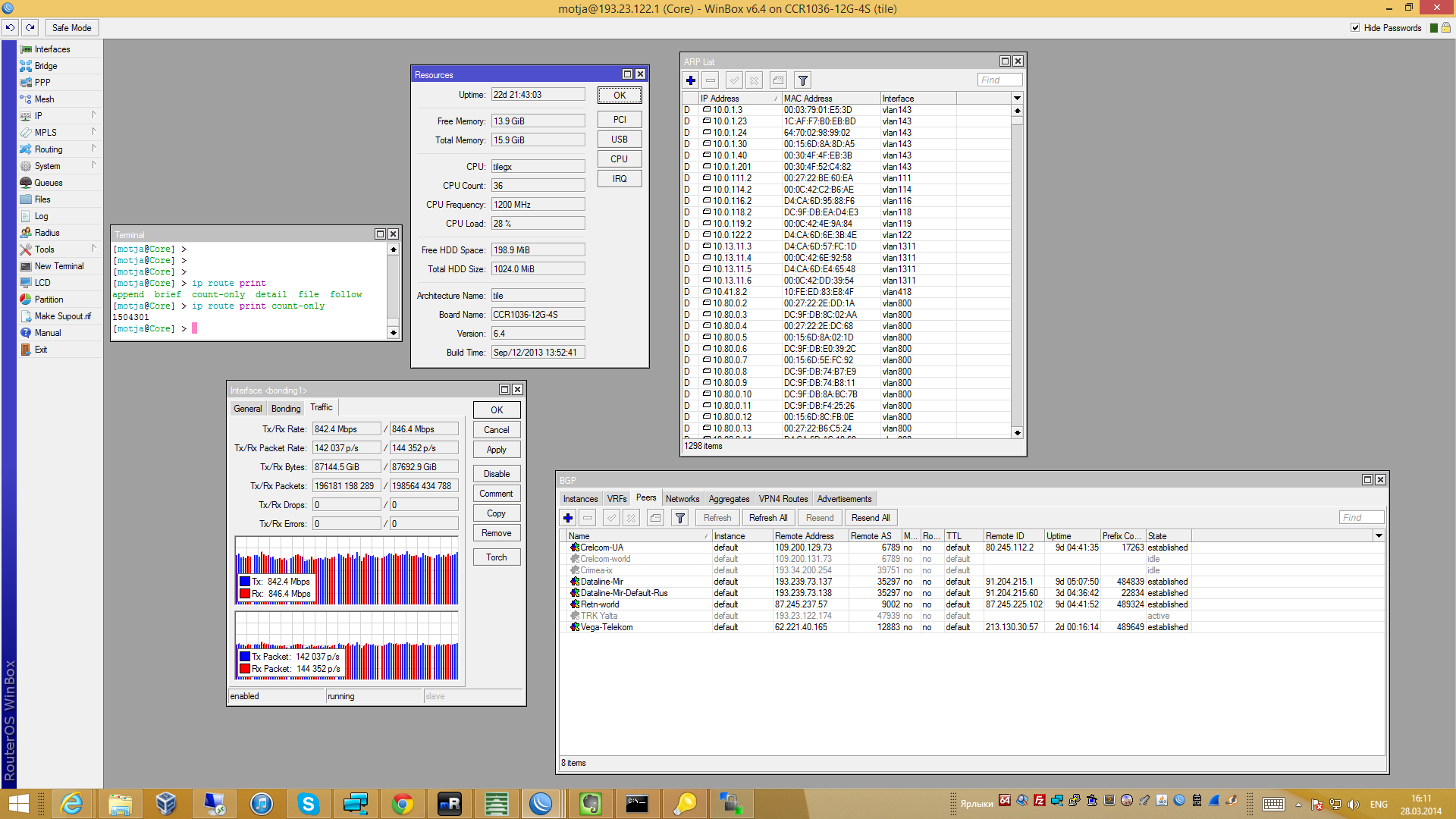Click the comment icon in BGP toolbar

click(x=656, y=518)
